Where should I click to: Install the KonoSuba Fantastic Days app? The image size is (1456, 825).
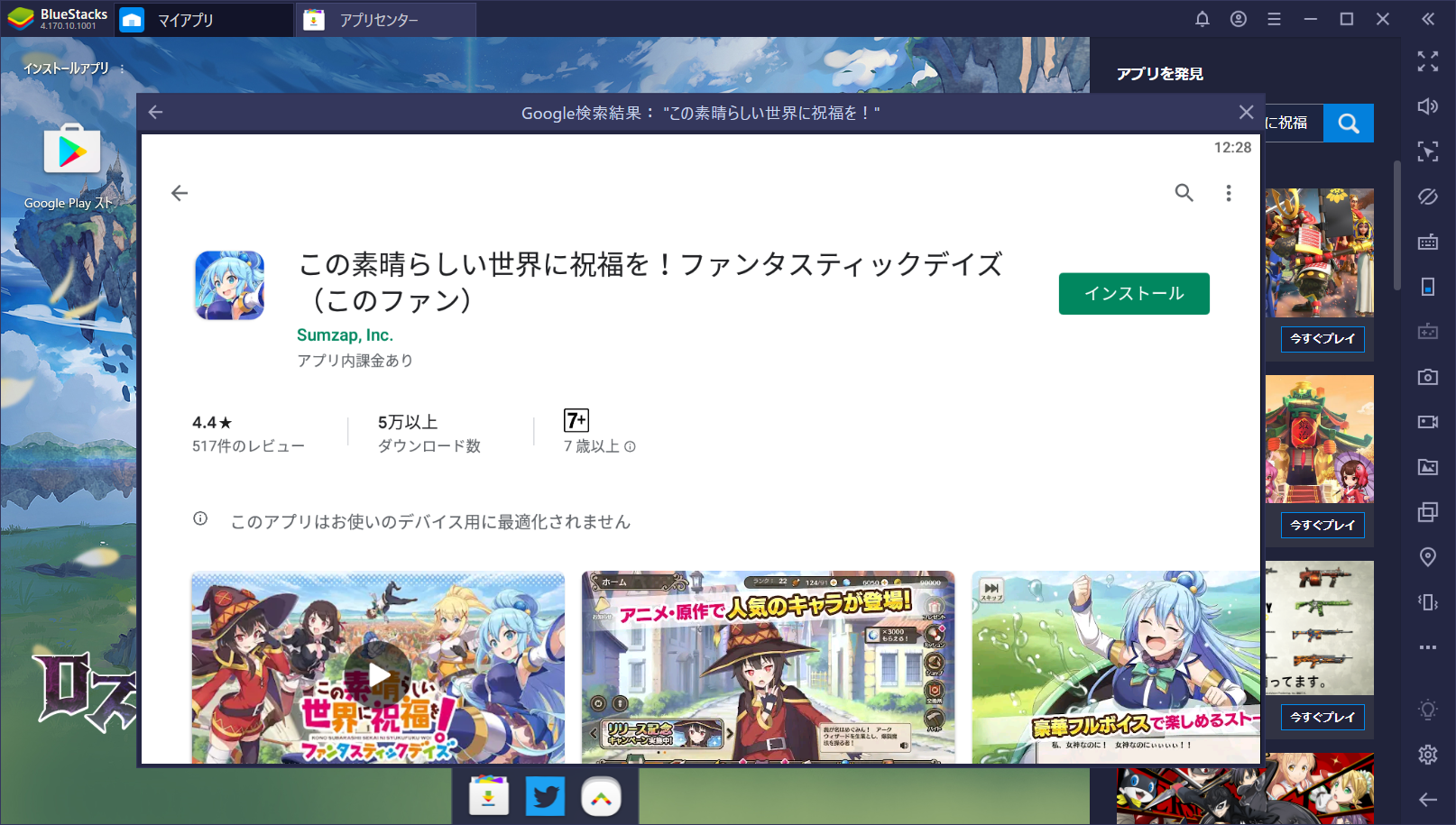point(1134,294)
